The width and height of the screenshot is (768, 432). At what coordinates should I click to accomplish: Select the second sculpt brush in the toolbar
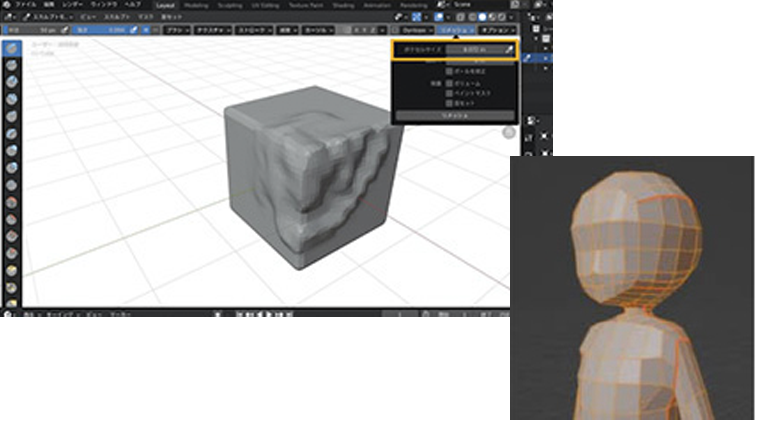[12, 65]
